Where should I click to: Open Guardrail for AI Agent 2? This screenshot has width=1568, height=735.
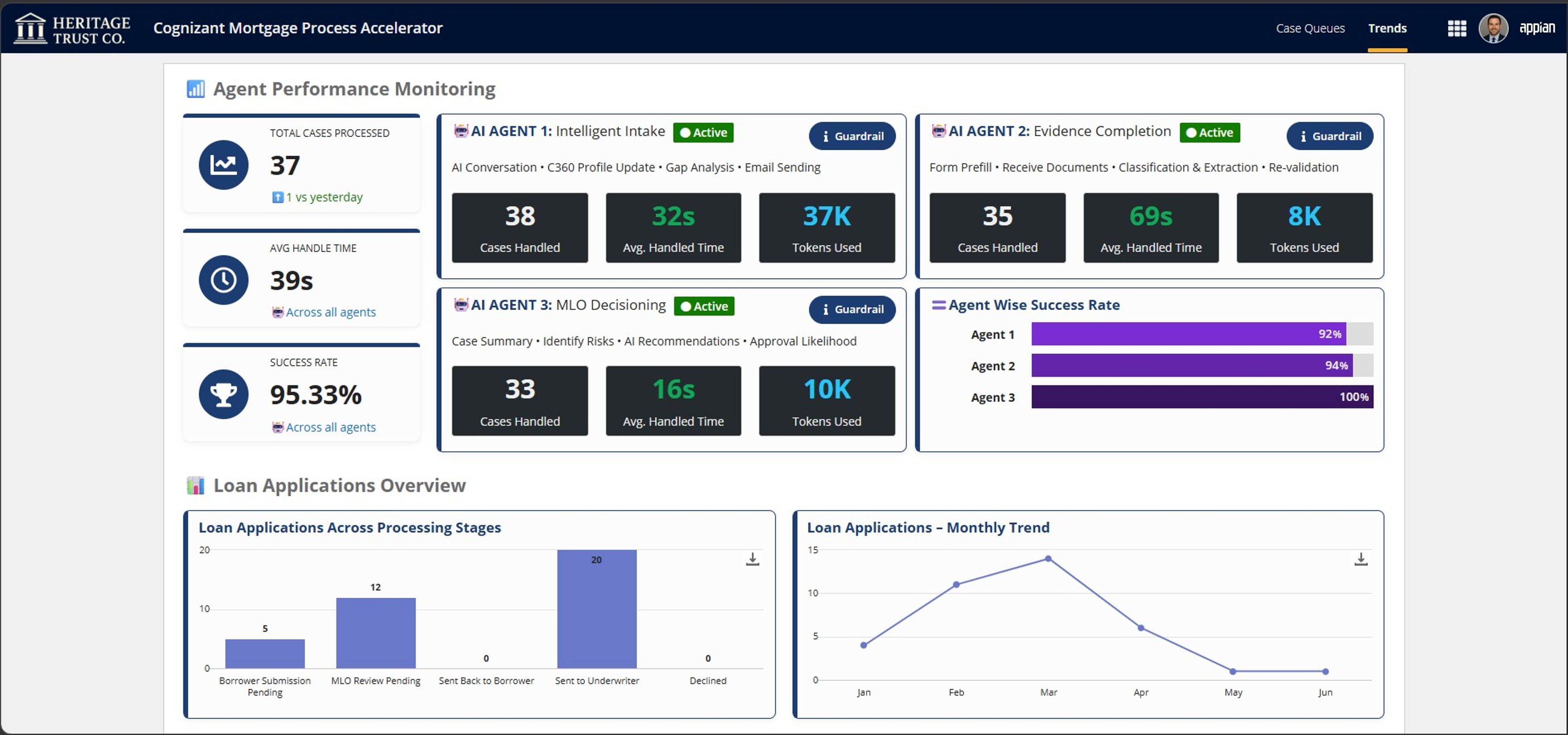[1330, 136]
